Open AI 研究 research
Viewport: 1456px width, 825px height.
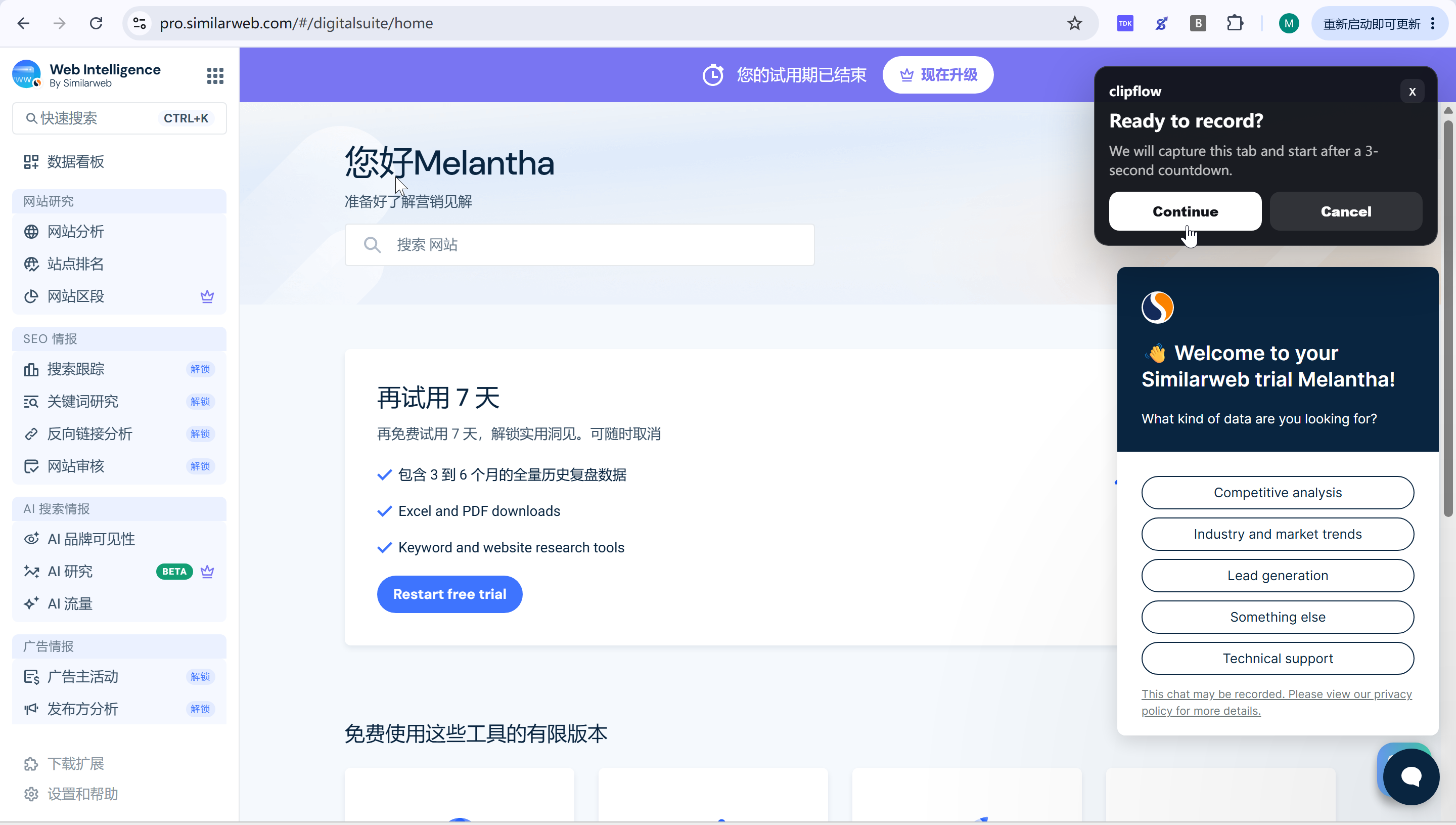(119, 572)
